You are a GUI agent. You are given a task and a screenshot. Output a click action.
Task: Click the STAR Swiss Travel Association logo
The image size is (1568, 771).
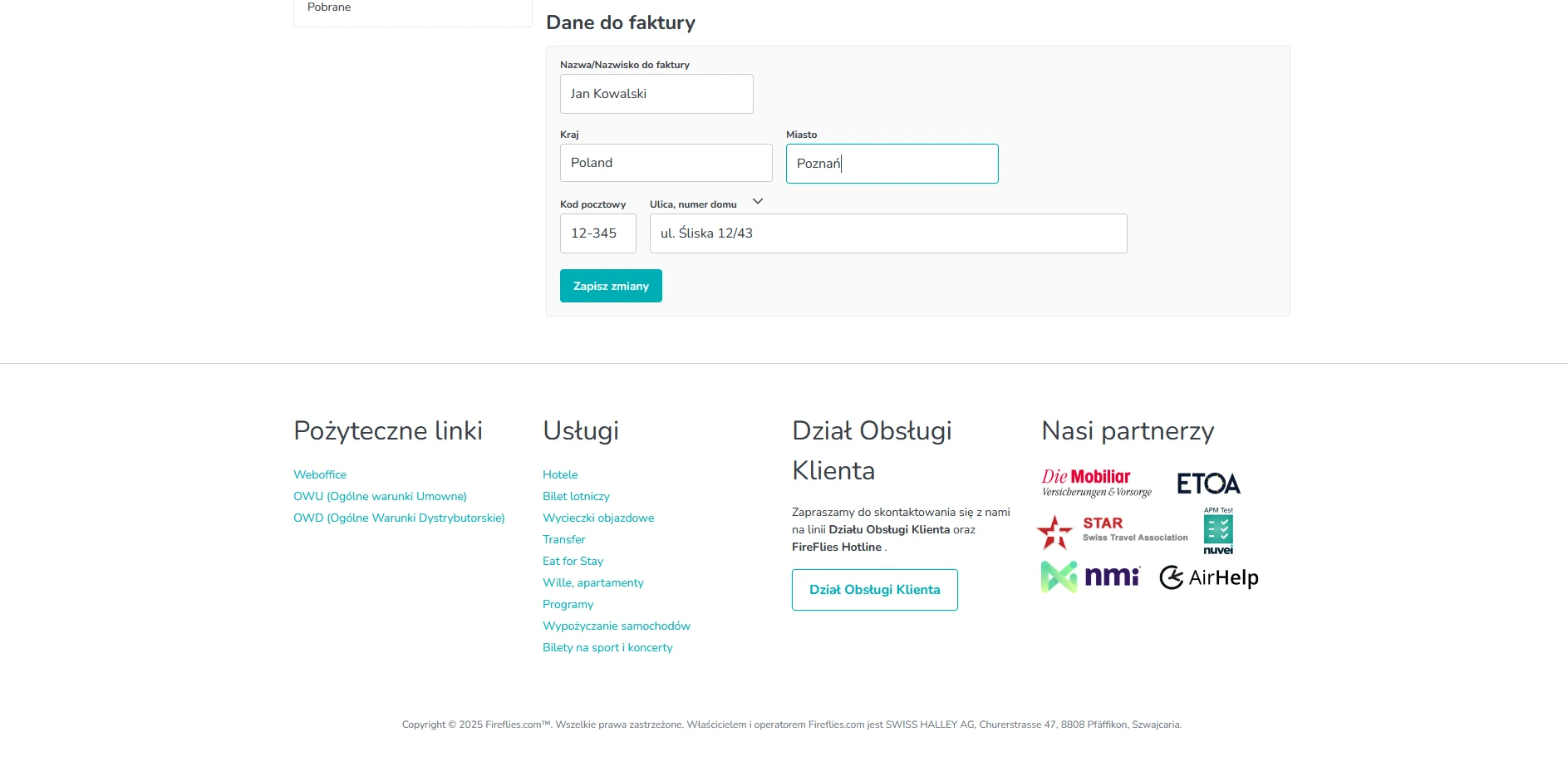1113,531
